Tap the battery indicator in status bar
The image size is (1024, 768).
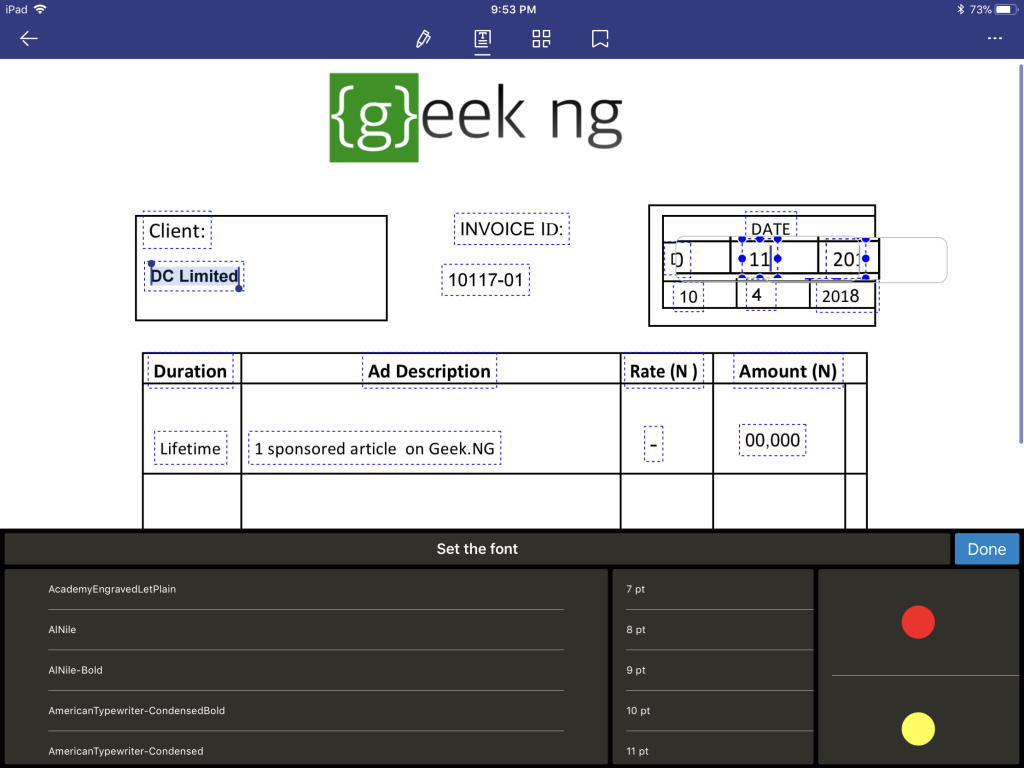(x=1006, y=9)
